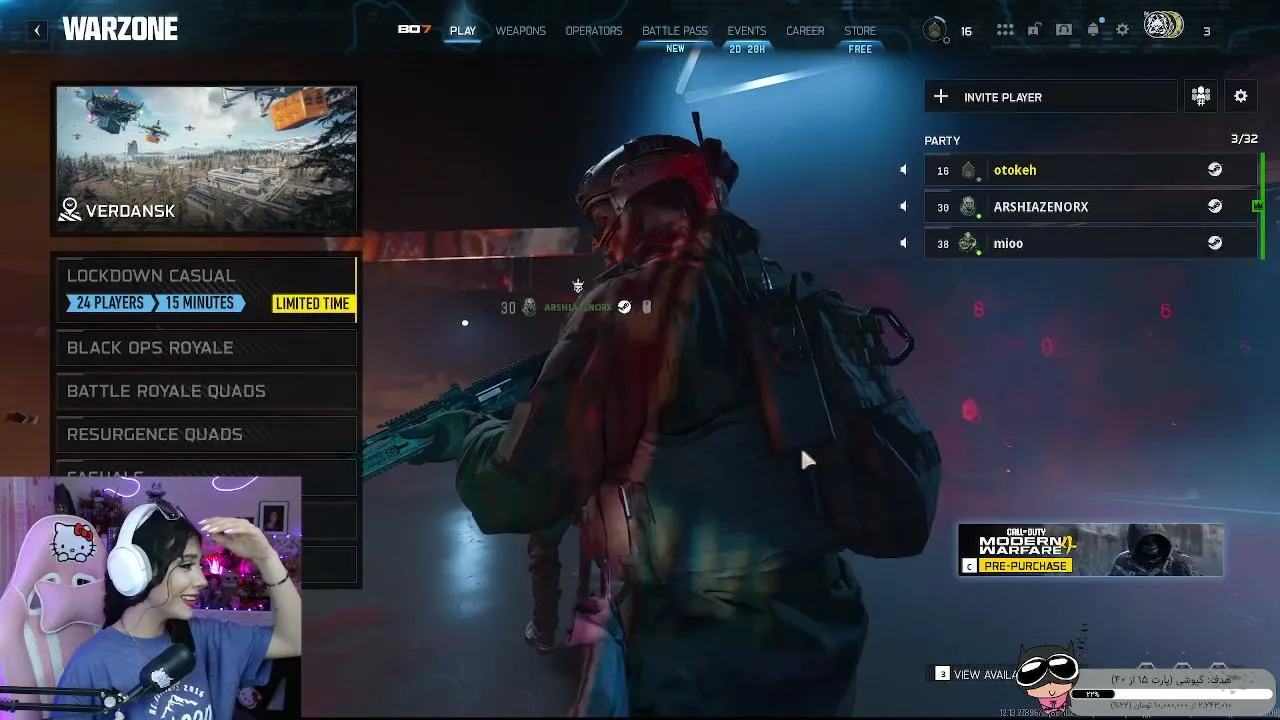The width and height of the screenshot is (1280, 720).
Task: Click the PARTY header label
Action: [942, 141]
